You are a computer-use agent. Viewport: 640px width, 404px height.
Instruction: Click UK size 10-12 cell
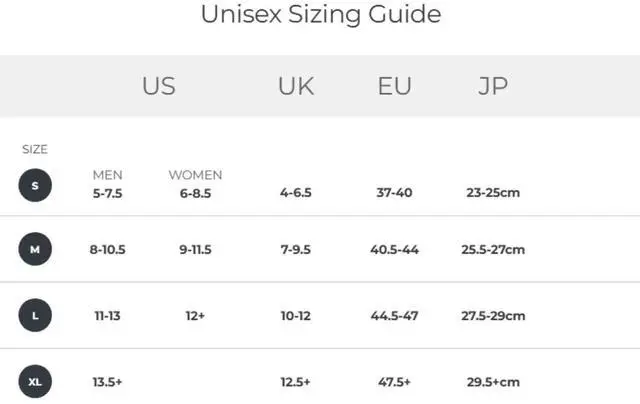295,315
